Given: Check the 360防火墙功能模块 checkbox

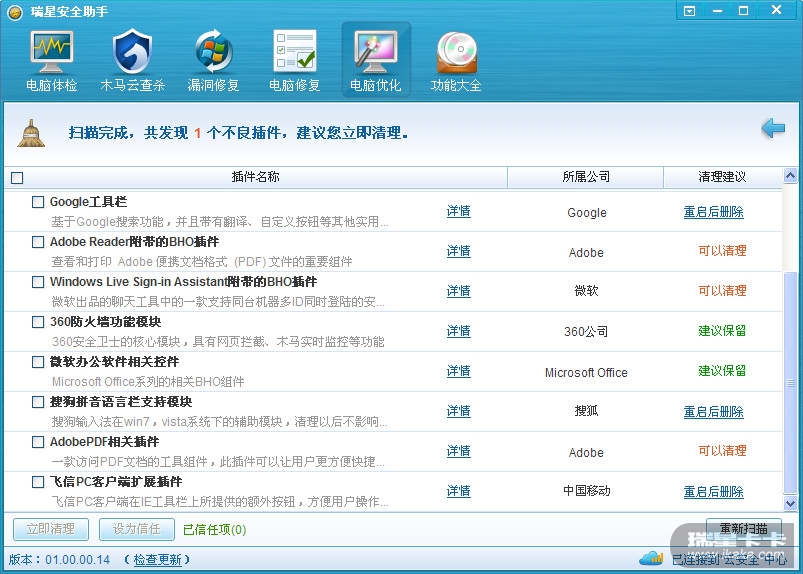Looking at the screenshot, I should 38,322.
